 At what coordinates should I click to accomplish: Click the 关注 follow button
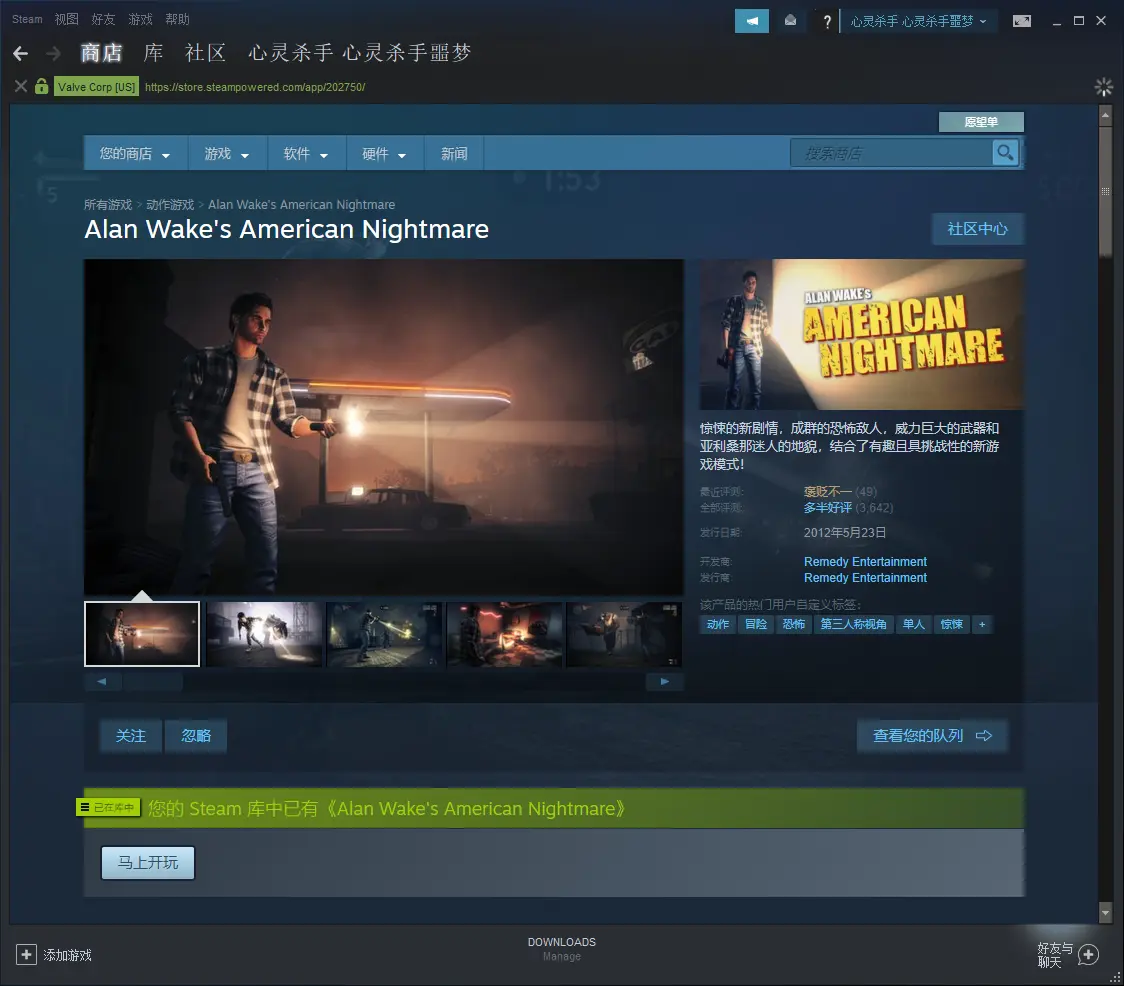(x=130, y=736)
